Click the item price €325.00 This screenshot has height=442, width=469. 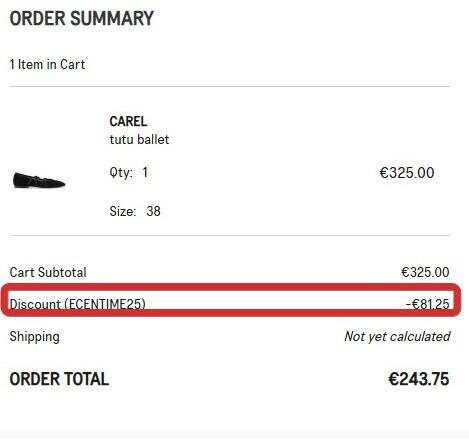407,173
